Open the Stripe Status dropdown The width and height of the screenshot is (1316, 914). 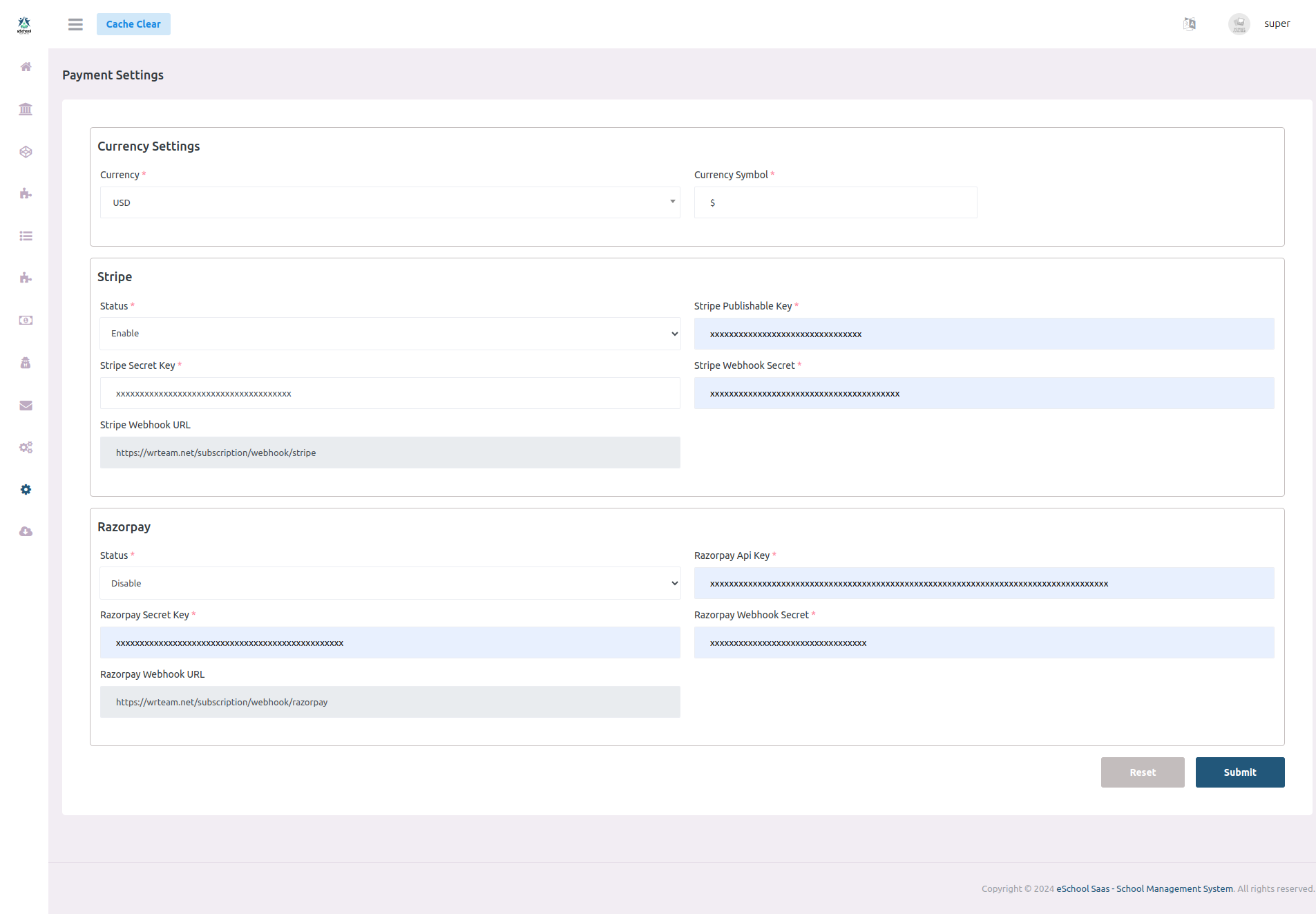pos(390,334)
